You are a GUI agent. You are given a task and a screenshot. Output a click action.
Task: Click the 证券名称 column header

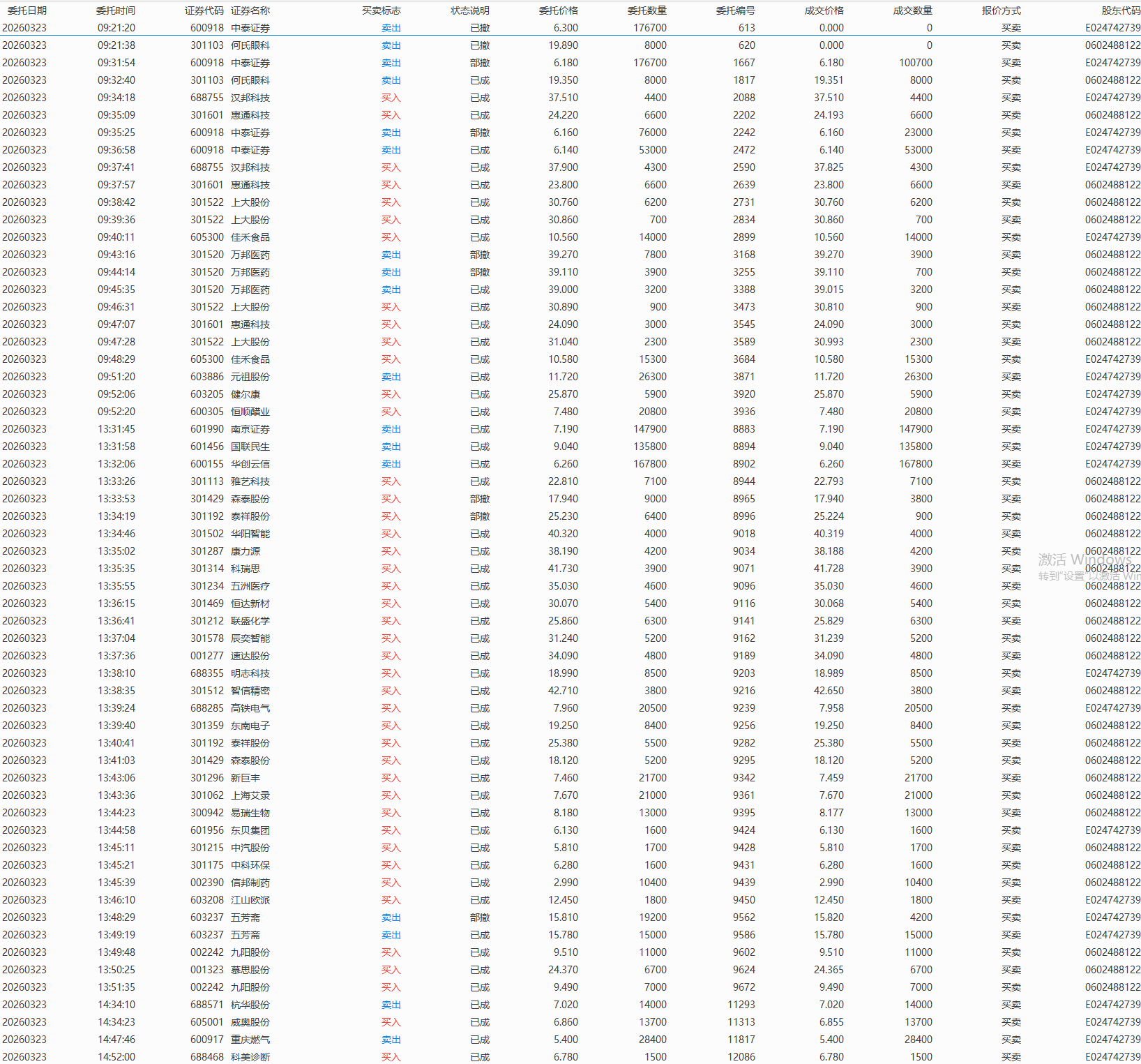pos(250,10)
